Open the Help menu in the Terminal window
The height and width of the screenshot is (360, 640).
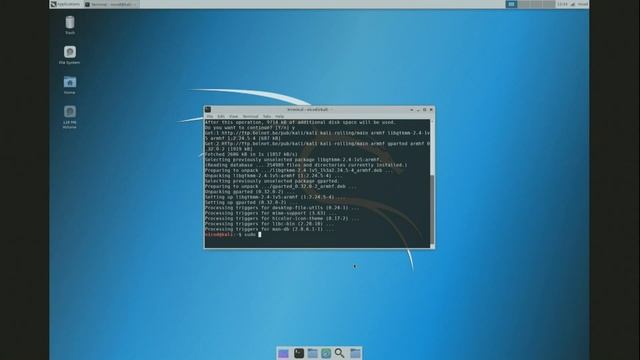(280, 116)
